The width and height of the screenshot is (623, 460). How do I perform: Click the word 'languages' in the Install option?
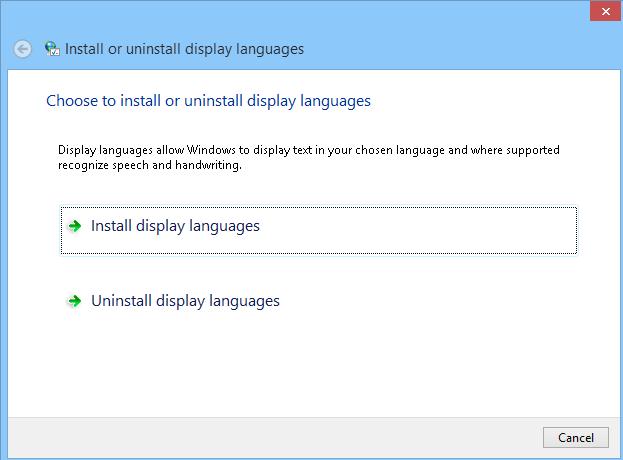[225, 226]
